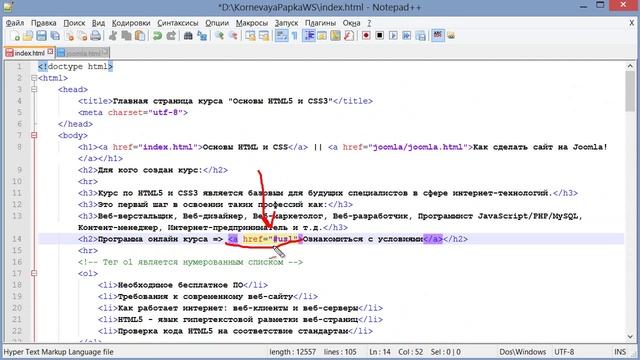Click line number 14 in the margin
This screenshot has height=360, width=640.
[17, 239]
